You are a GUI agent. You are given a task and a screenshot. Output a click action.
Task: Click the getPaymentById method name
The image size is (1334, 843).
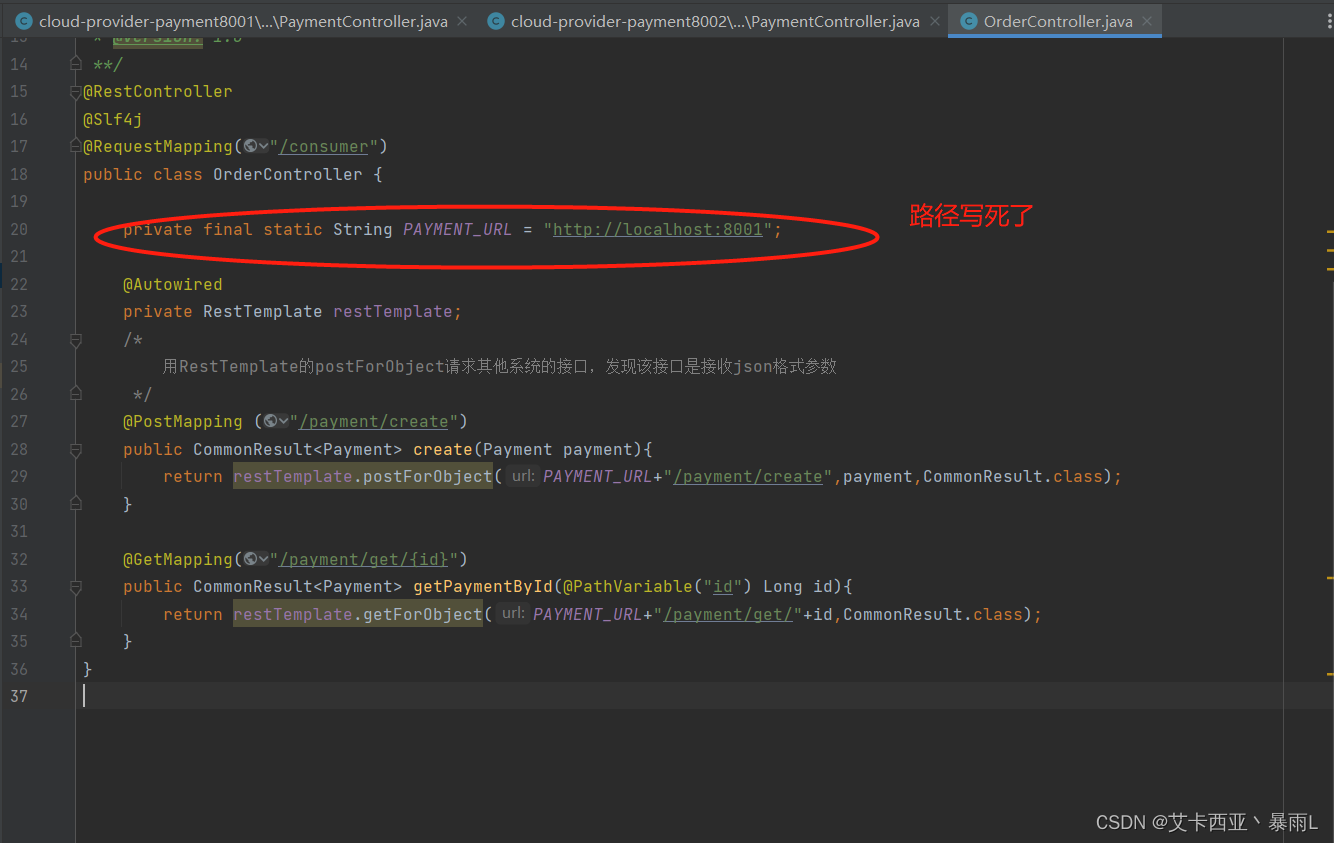pos(483,586)
